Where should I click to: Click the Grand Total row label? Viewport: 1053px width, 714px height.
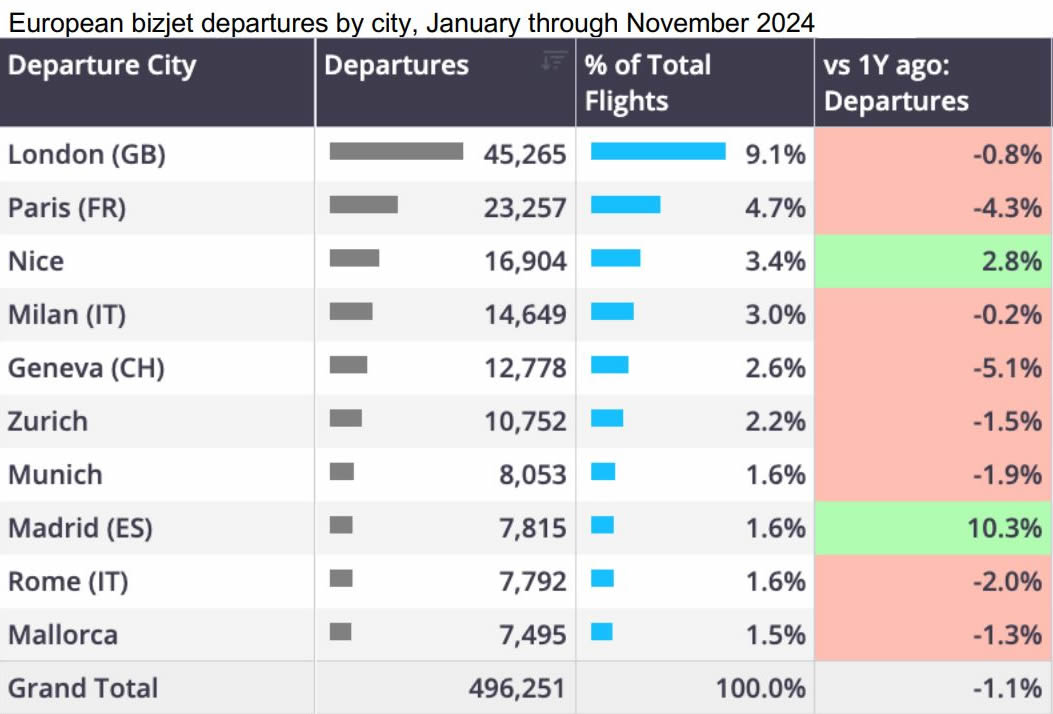point(83,688)
